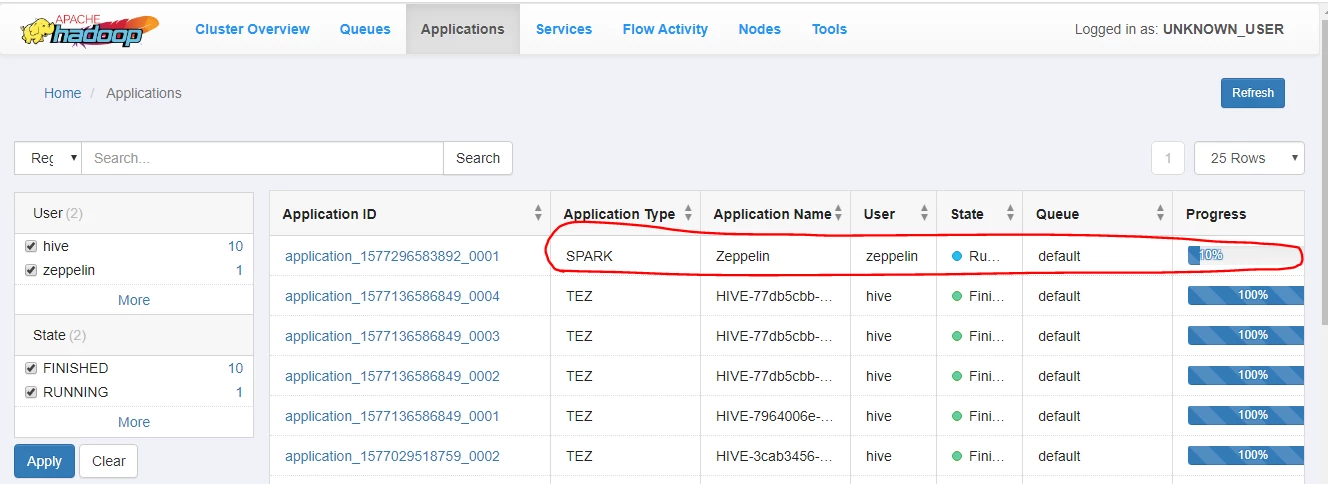Click 100% progress bar of application_1577029518759_0002
The image size is (1328, 484).
[1245, 455]
